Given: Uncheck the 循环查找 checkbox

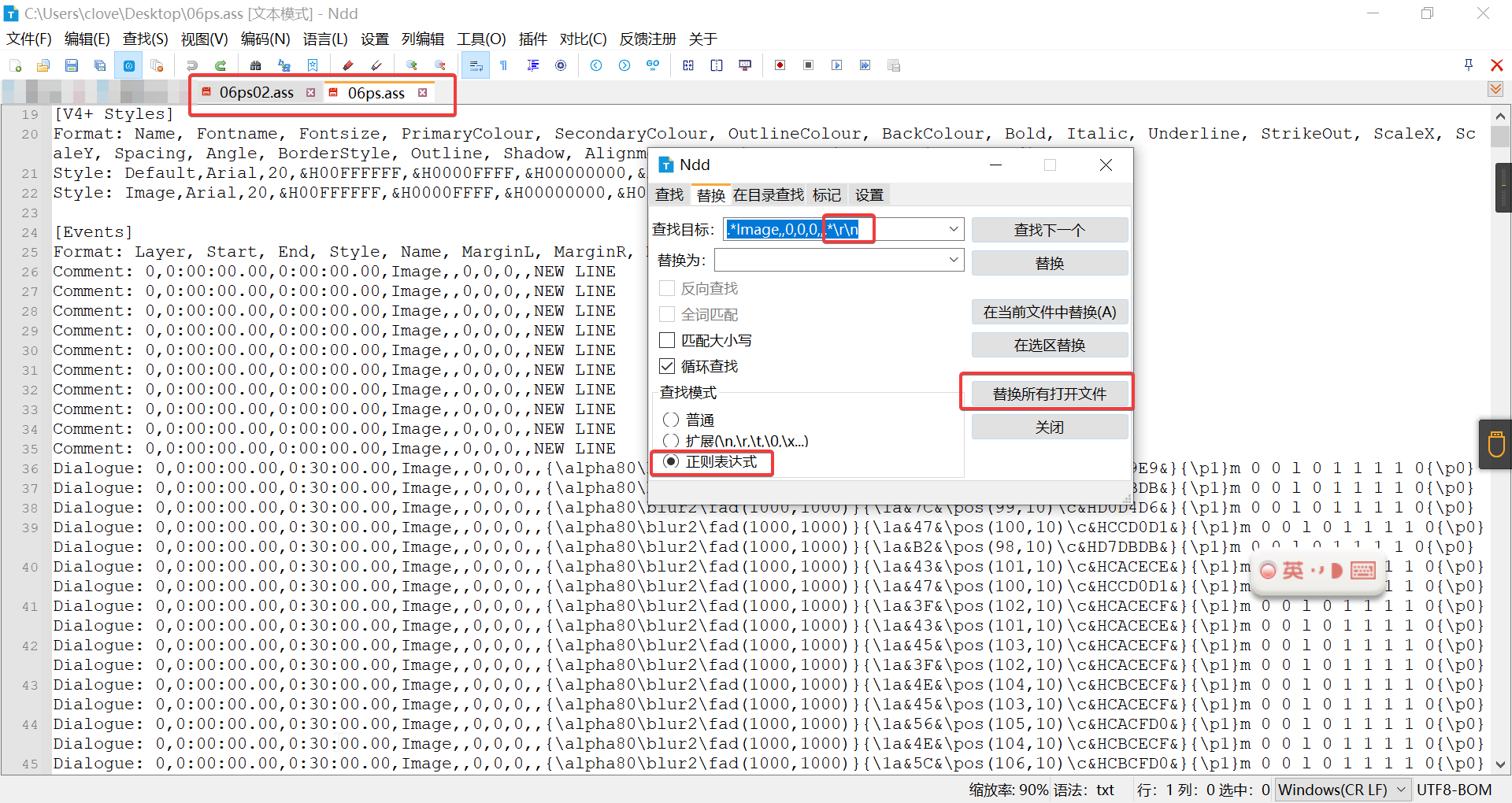Looking at the screenshot, I should [x=667, y=366].
